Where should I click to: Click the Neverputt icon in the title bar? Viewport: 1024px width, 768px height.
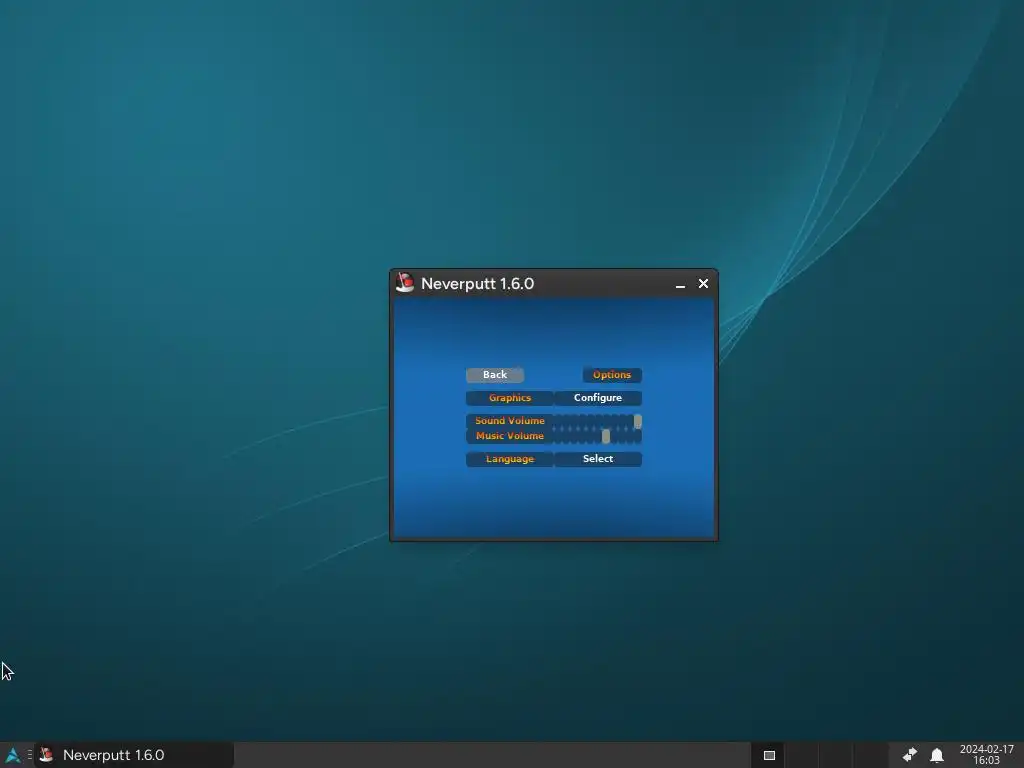[405, 283]
